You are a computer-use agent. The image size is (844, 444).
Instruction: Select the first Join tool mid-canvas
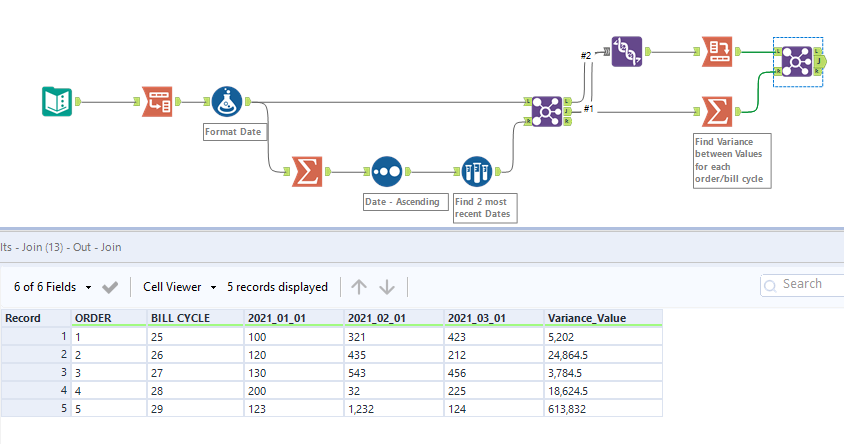(546, 110)
